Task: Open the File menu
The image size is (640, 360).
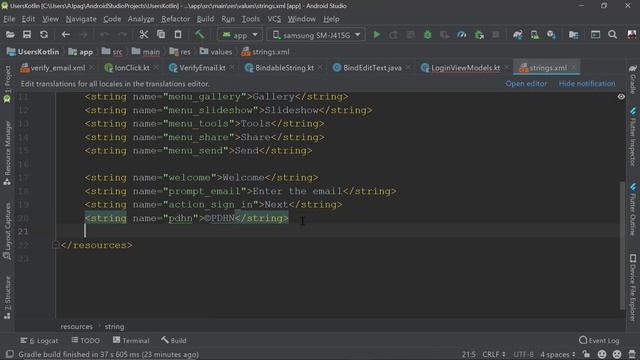Action: [9, 19]
